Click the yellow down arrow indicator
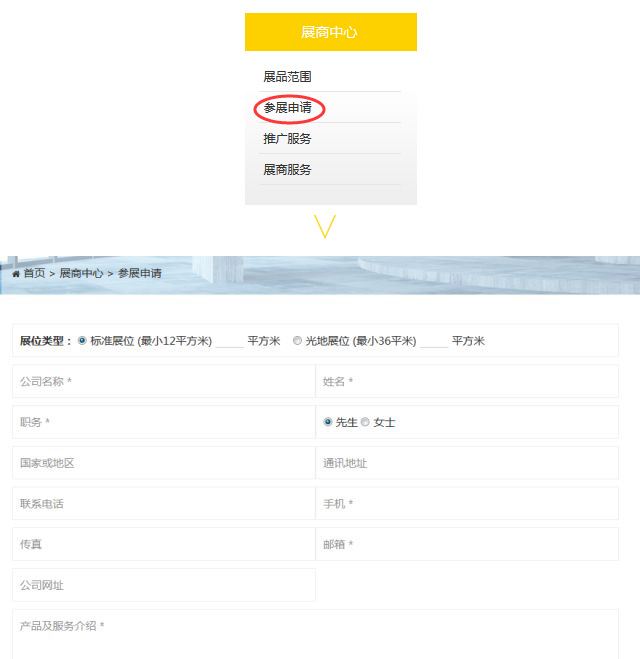The image size is (640, 659). (324, 227)
